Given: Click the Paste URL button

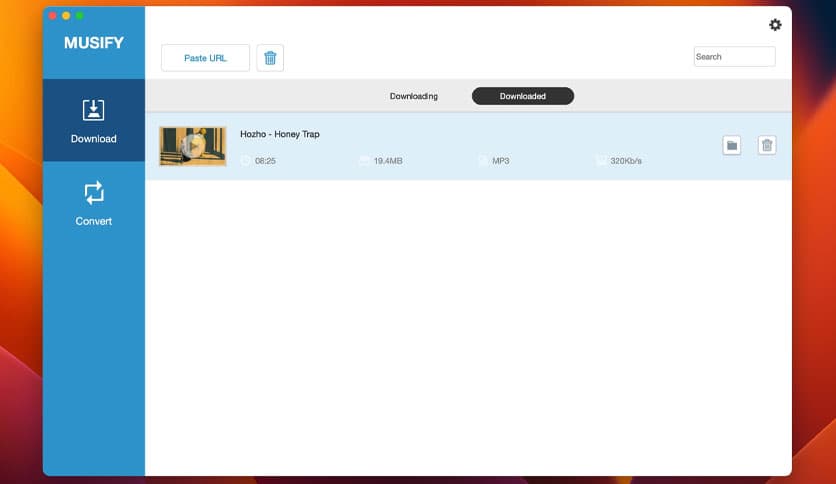Looking at the screenshot, I should (205, 58).
